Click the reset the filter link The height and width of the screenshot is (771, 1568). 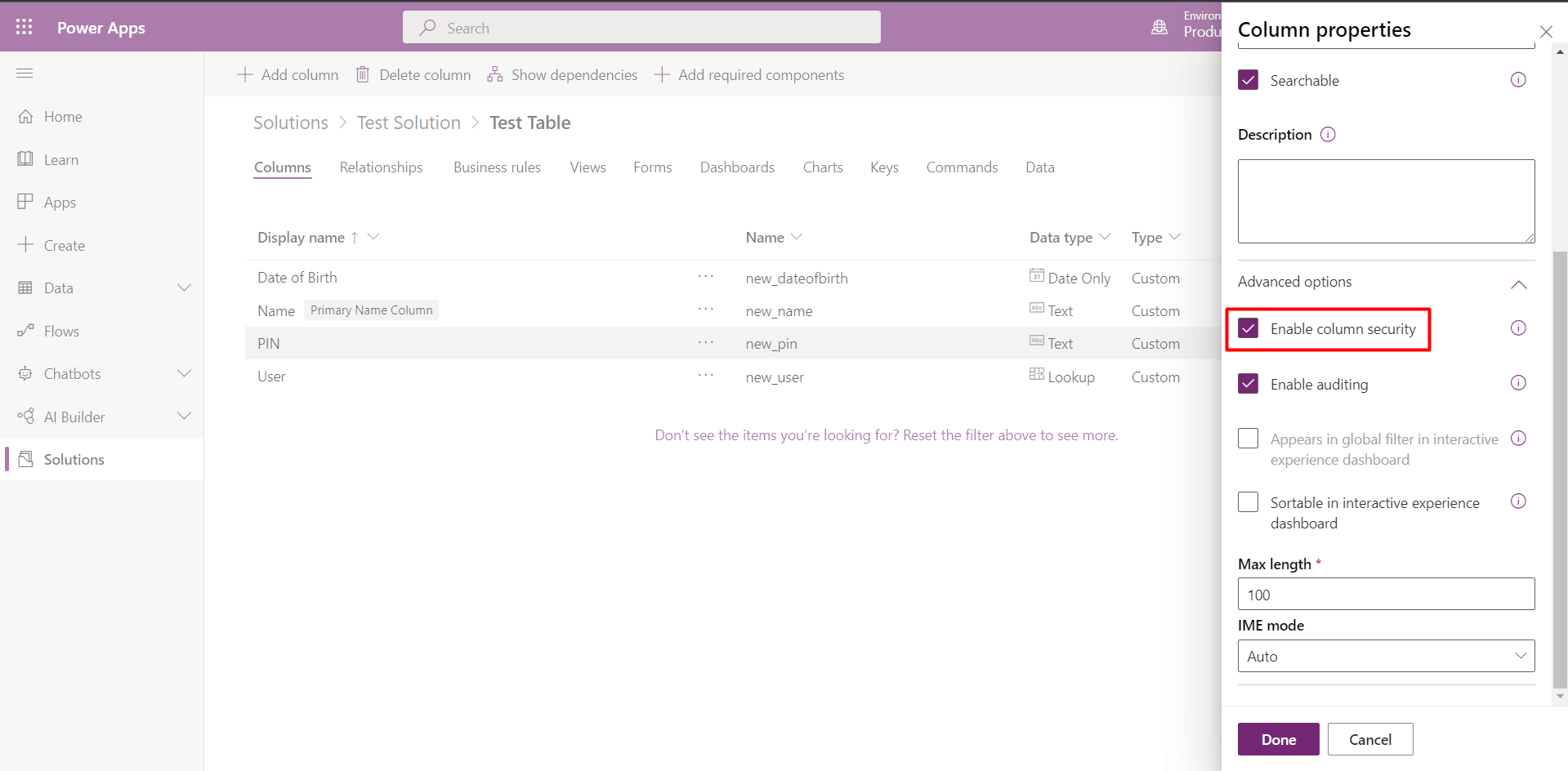click(x=953, y=435)
